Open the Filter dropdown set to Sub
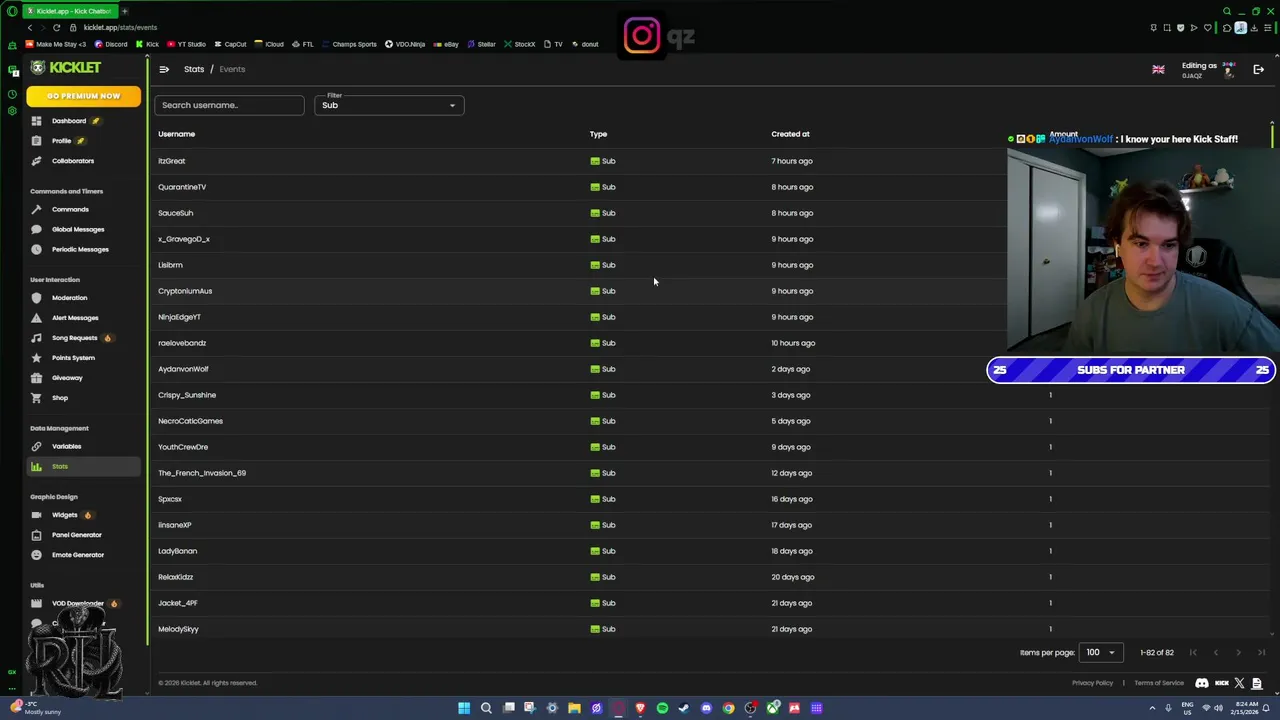Screen dimensions: 1280x720 (389, 105)
